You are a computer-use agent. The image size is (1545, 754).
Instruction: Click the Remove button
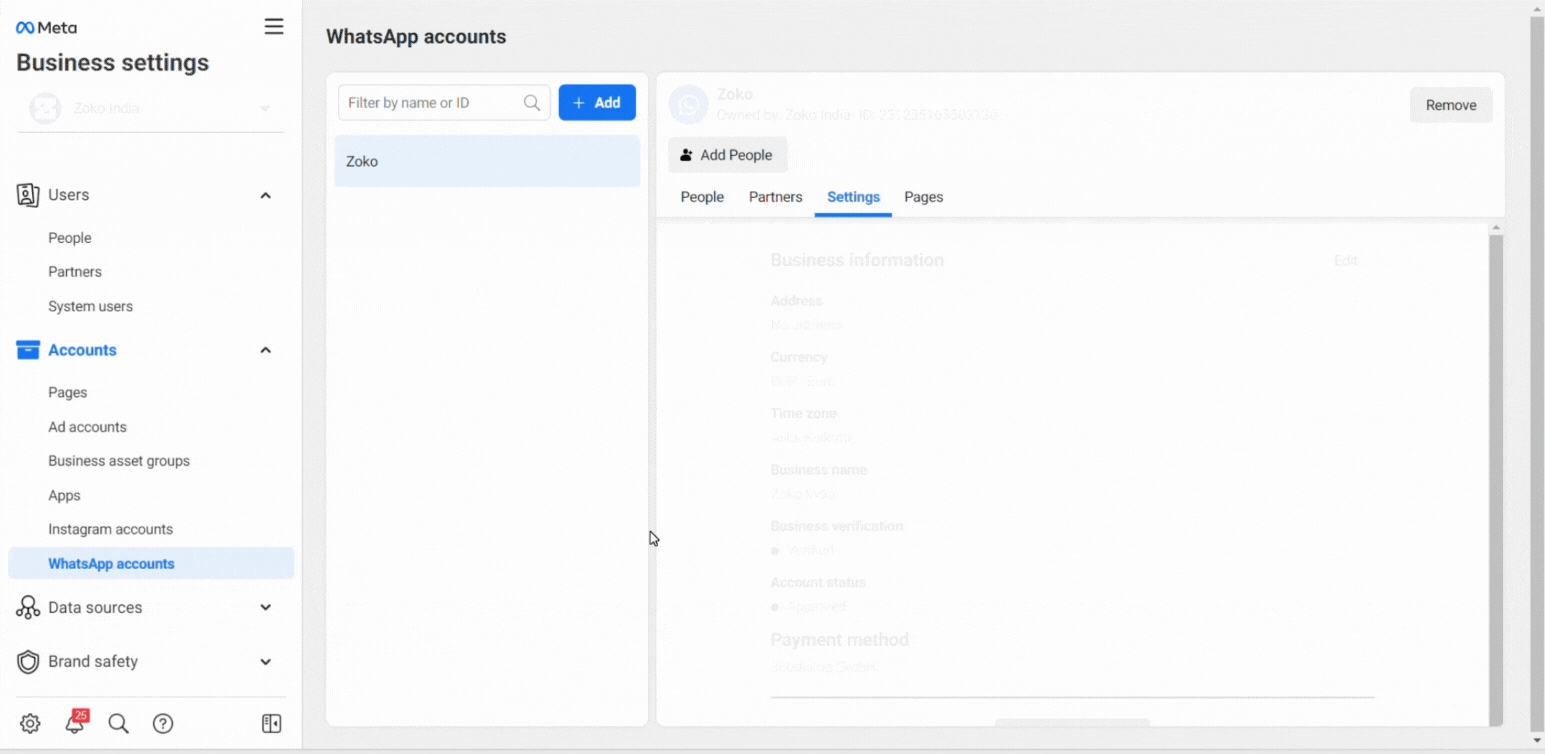click(1450, 105)
